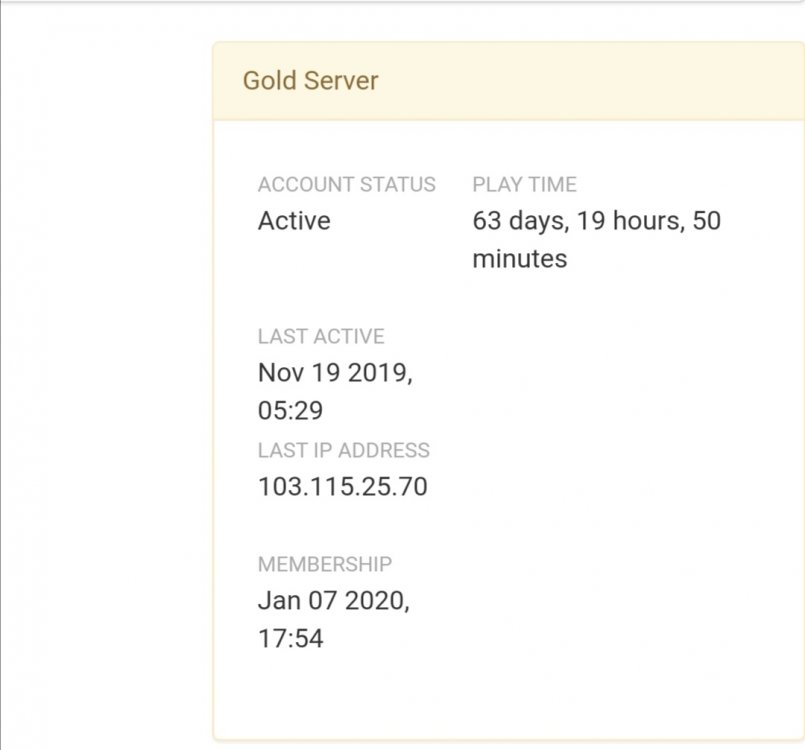The height and width of the screenshot is (750, 805).
Task: Click the word minutes under play time
Action: coord(519,259)
